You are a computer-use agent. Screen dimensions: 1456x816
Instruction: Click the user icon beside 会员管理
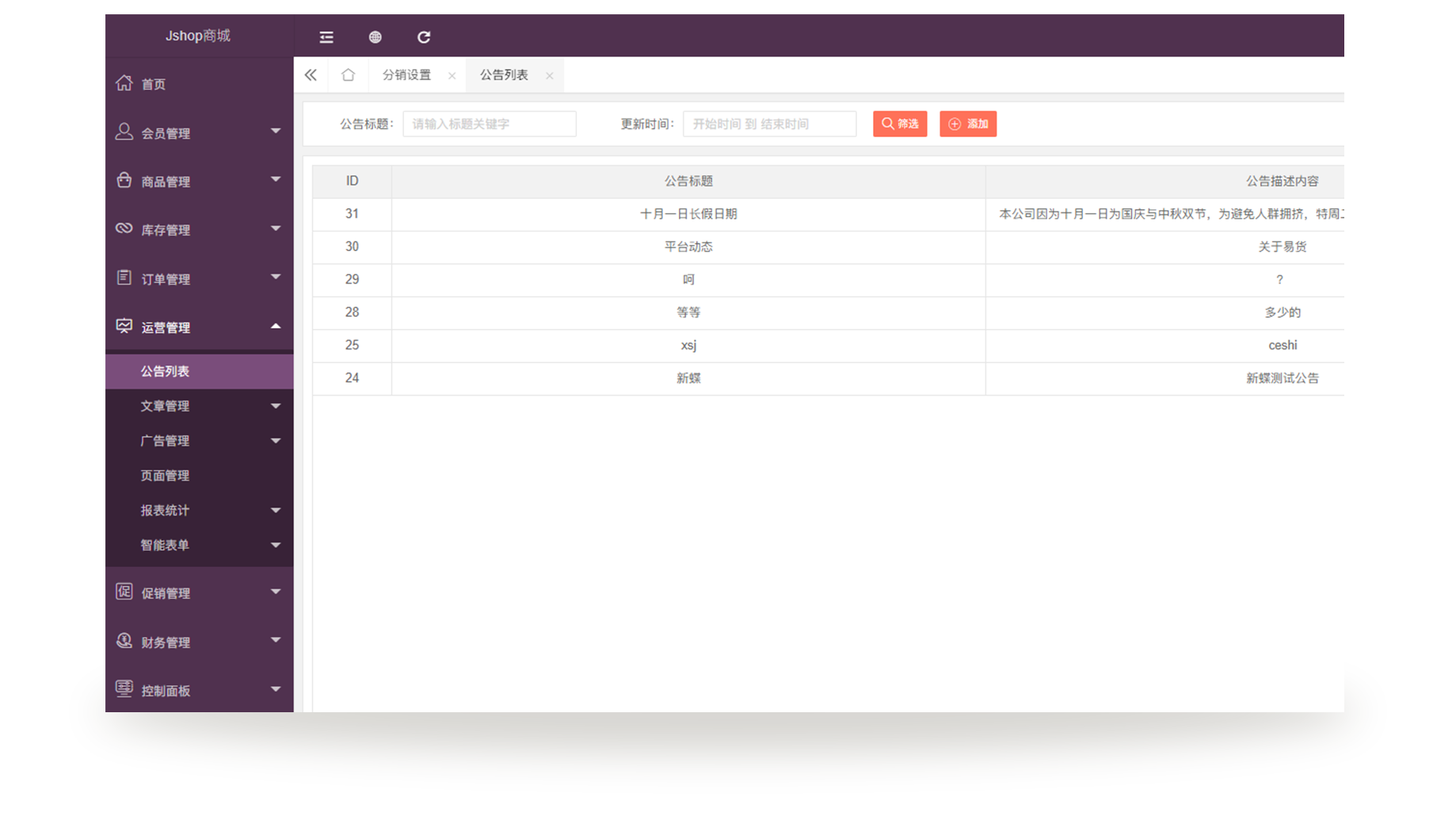[124, 132]
